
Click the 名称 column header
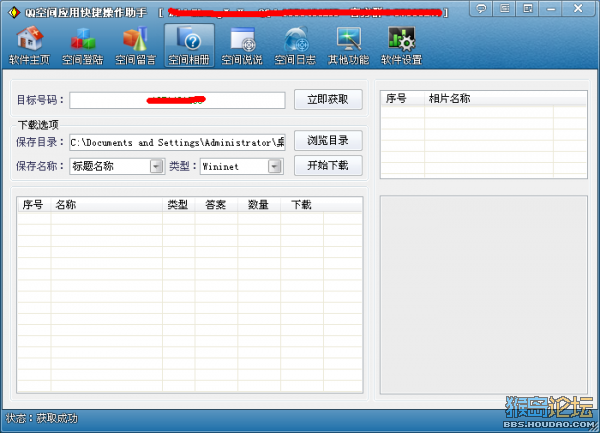pos(106,205)
